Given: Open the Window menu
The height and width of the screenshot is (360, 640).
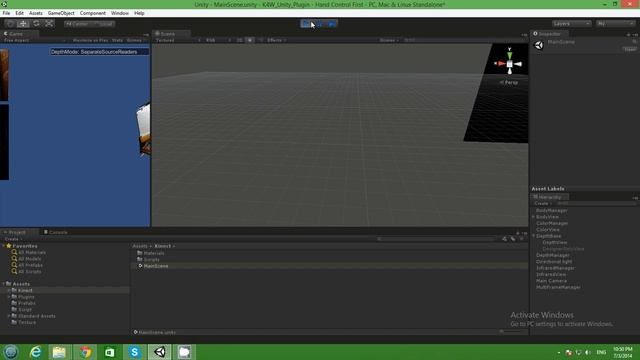Looking at the screenshot, I should [x=120, y=13].
